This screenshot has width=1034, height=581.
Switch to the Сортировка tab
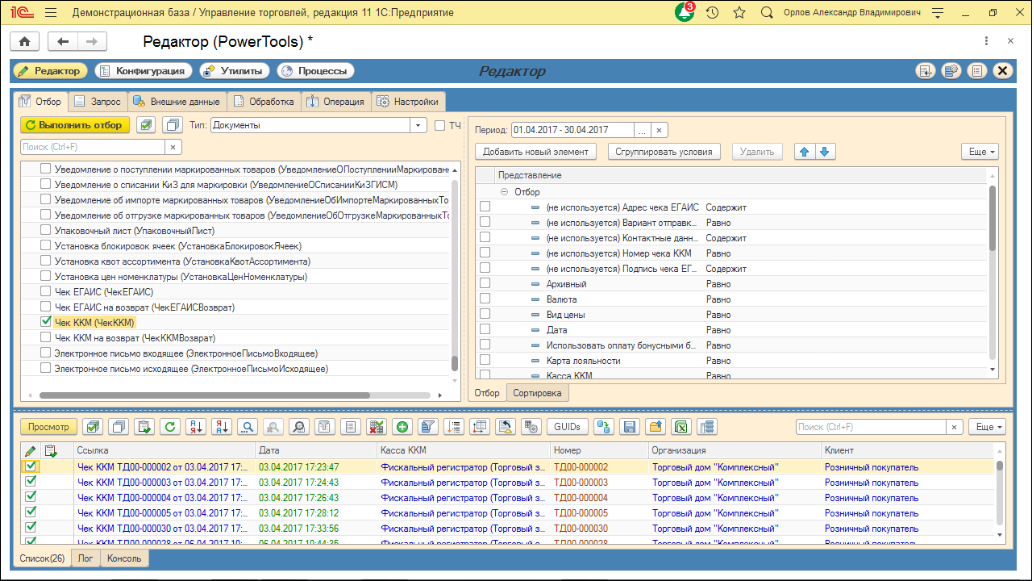click(x=539, y=393)
